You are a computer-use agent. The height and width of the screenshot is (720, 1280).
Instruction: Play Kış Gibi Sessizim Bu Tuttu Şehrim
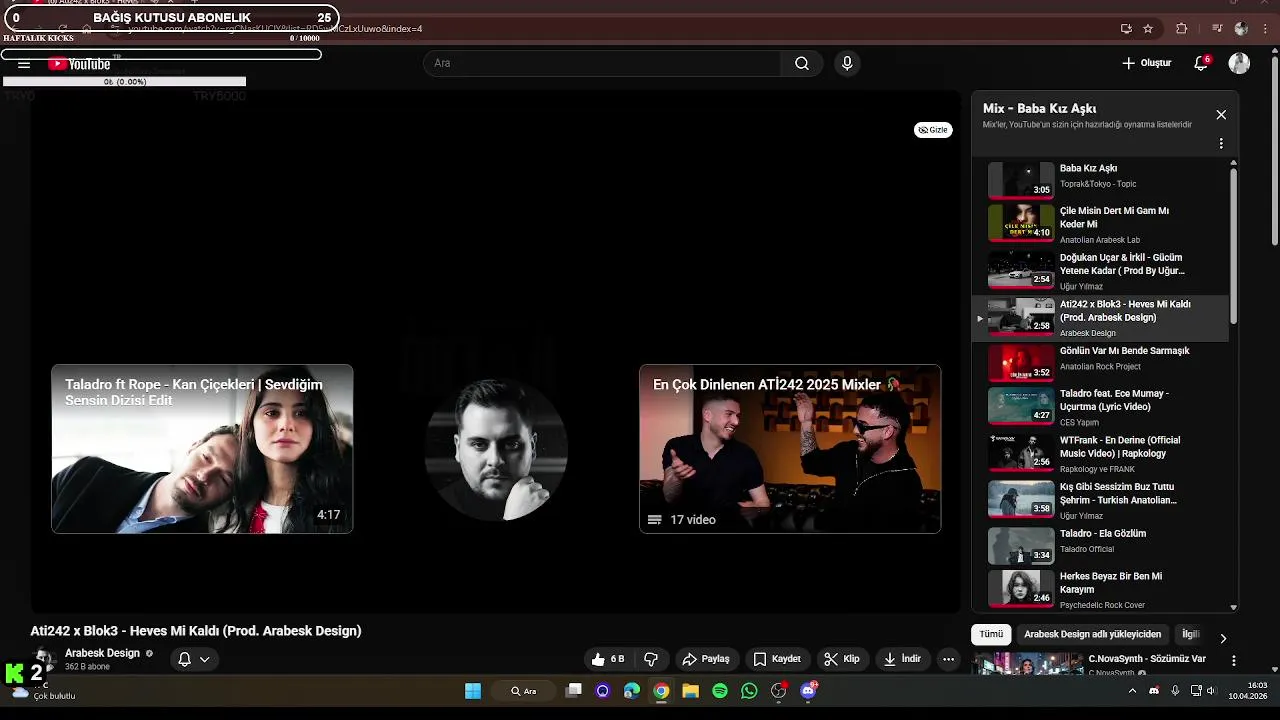tap(1100, 500)
